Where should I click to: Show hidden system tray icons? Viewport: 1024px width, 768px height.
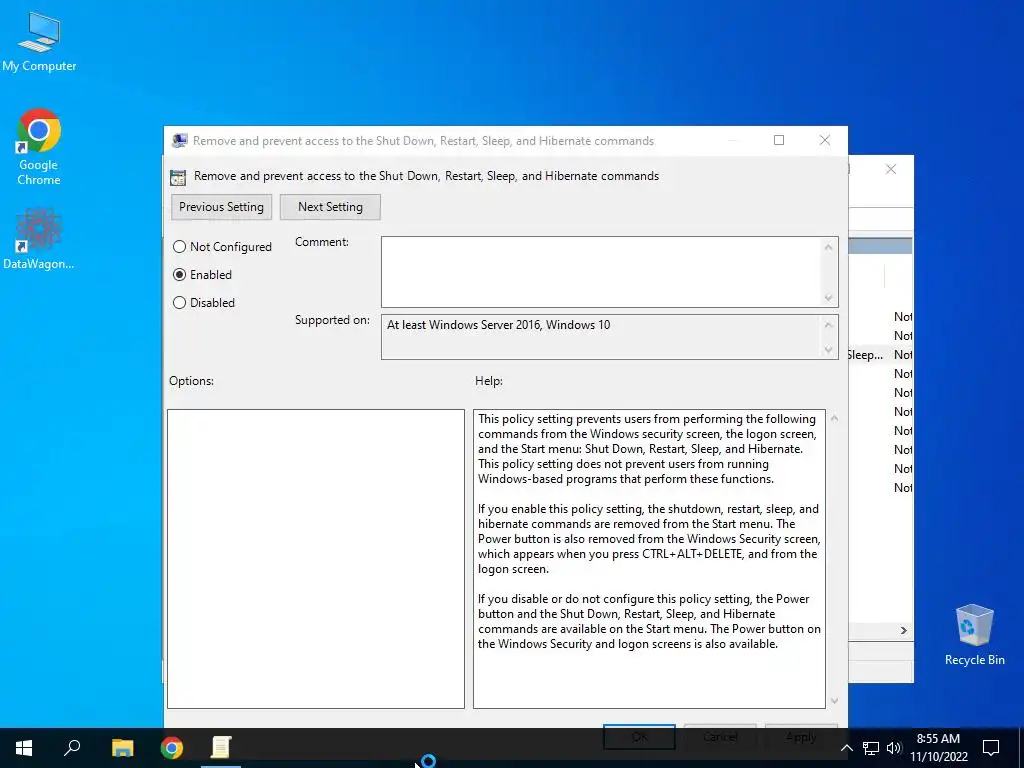pyautogui.click(x=846, y=748)
